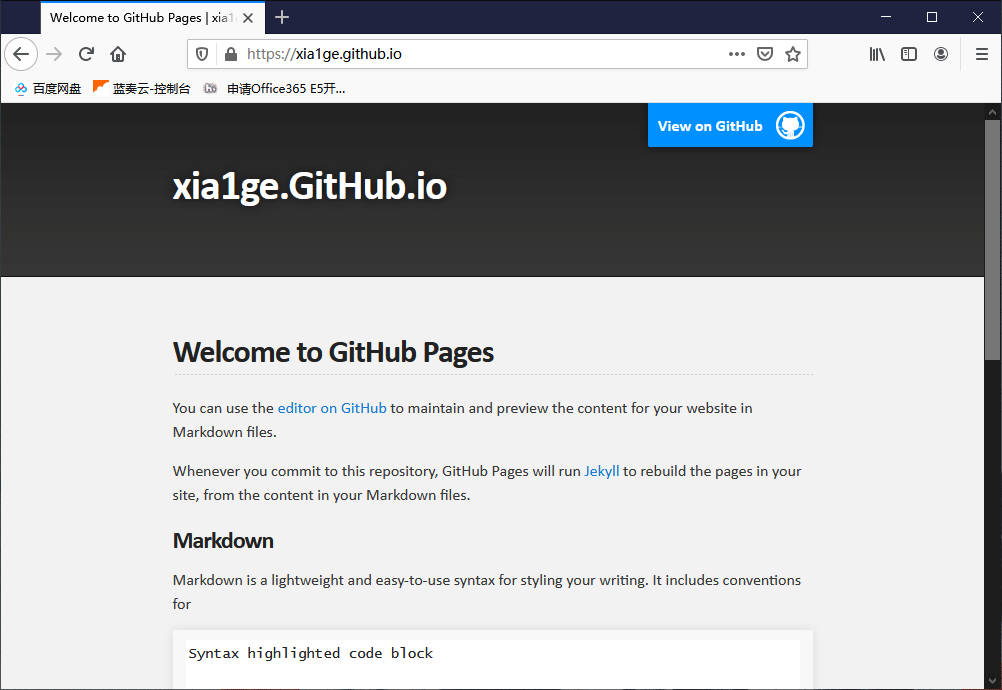Open tracking protection shield info
Viewport: 1002px width, 690px height.
[x=202, y=54]
